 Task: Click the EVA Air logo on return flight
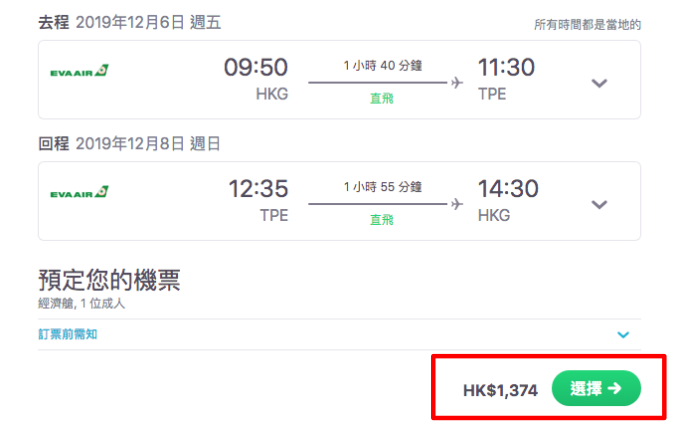(x=79, y=192)
